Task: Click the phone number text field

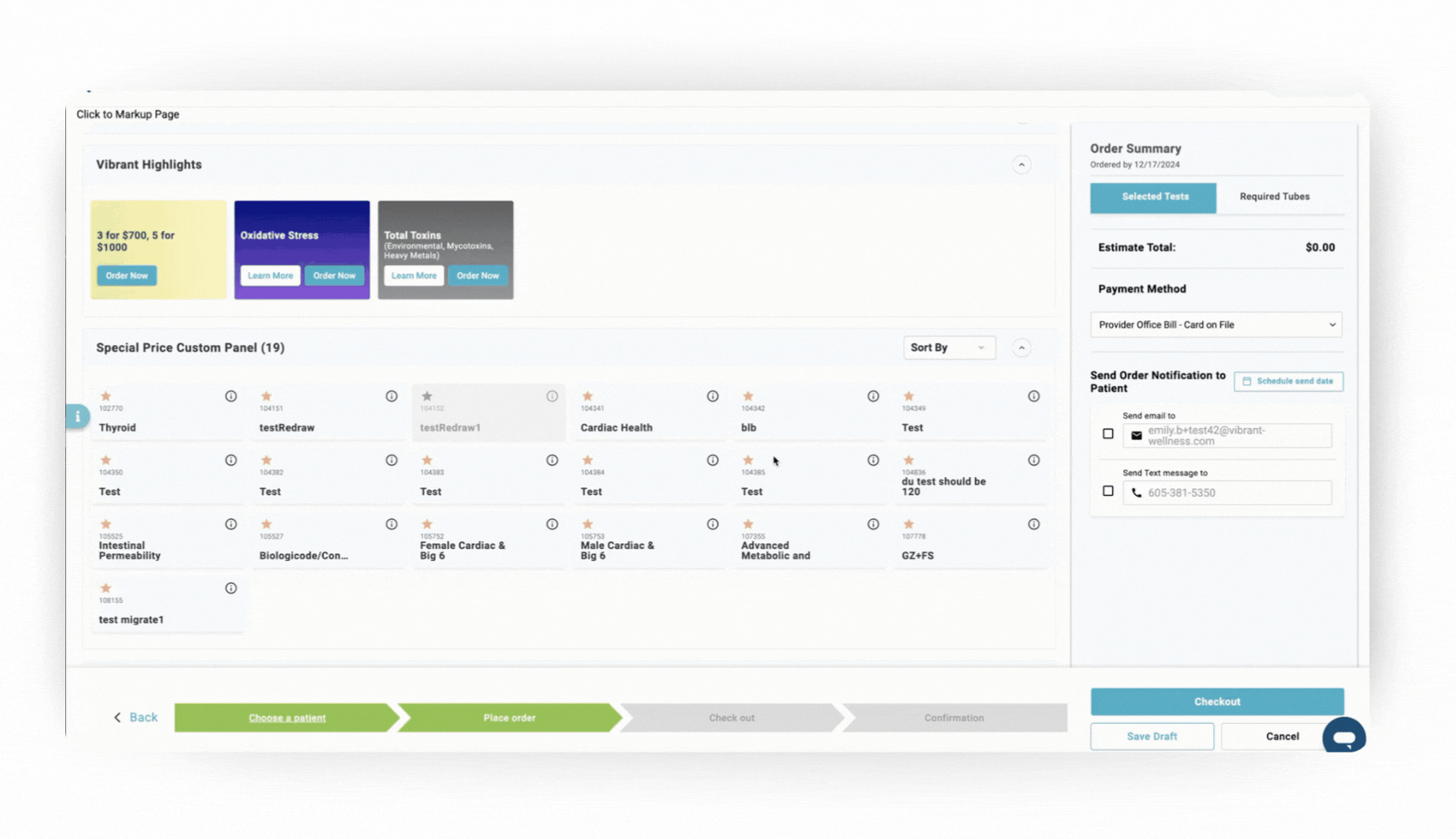Action: pyautogui.click(x=1235, y=492)
